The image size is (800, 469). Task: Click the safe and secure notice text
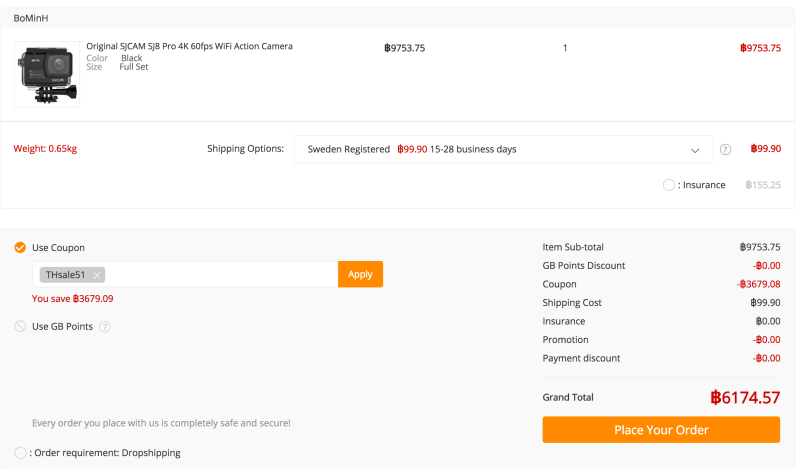(161, 423)
